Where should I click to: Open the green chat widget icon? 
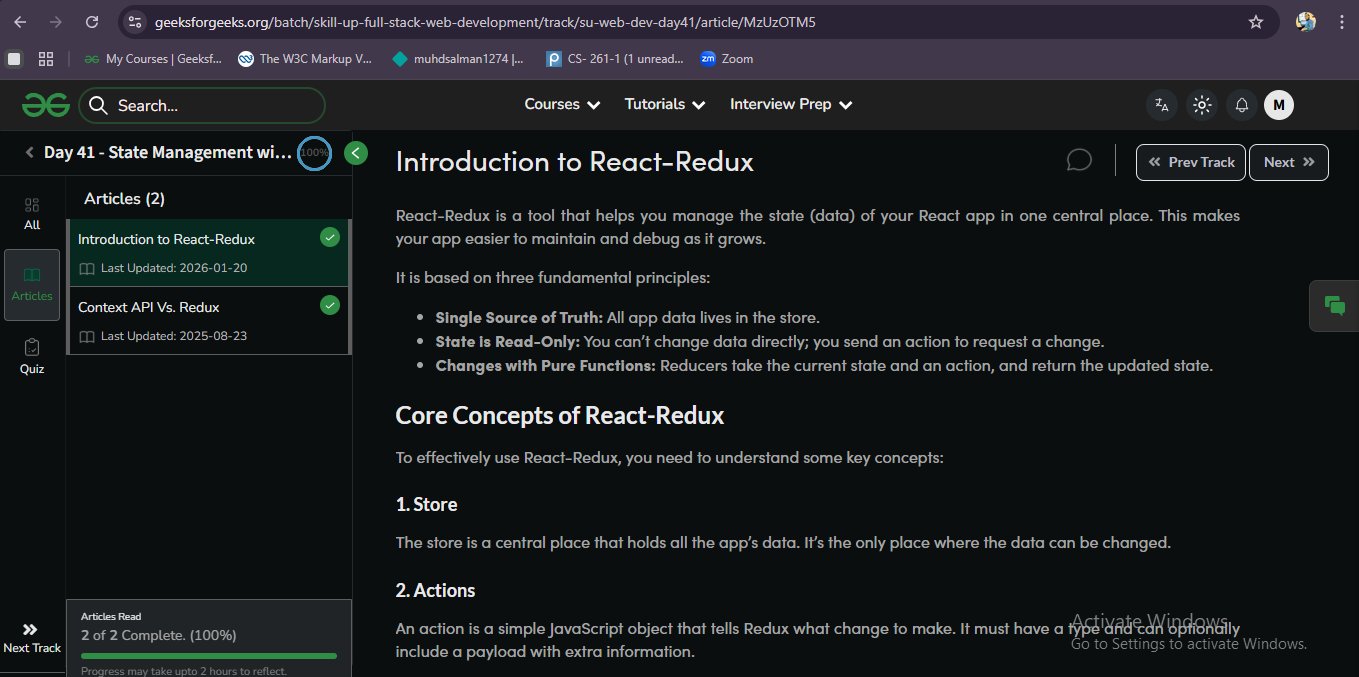[x=1334, y=306]
